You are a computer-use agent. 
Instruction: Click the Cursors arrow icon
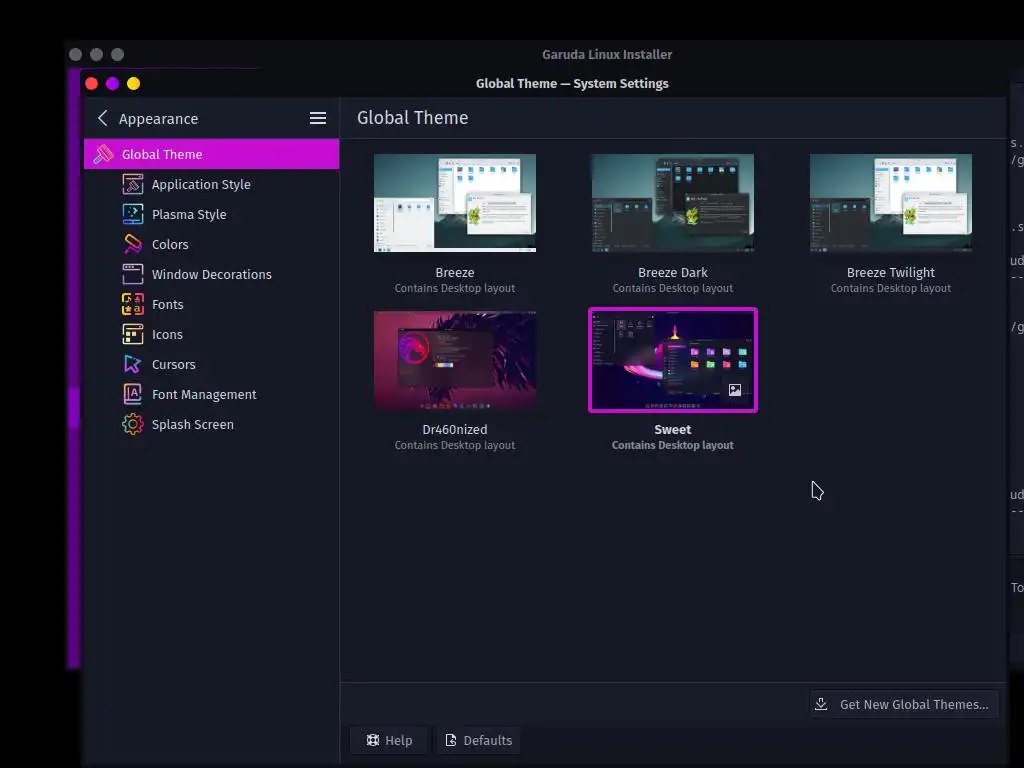click(133, 364)
